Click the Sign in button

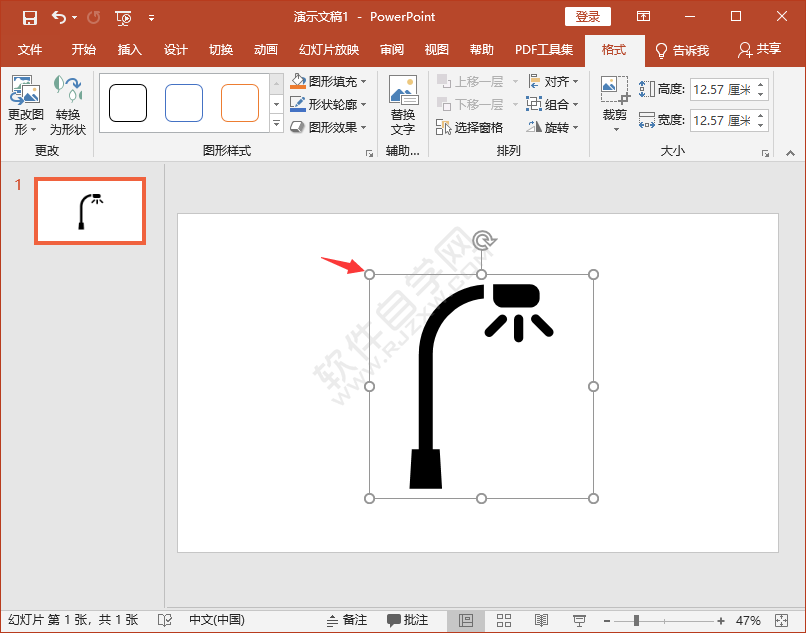587,17
